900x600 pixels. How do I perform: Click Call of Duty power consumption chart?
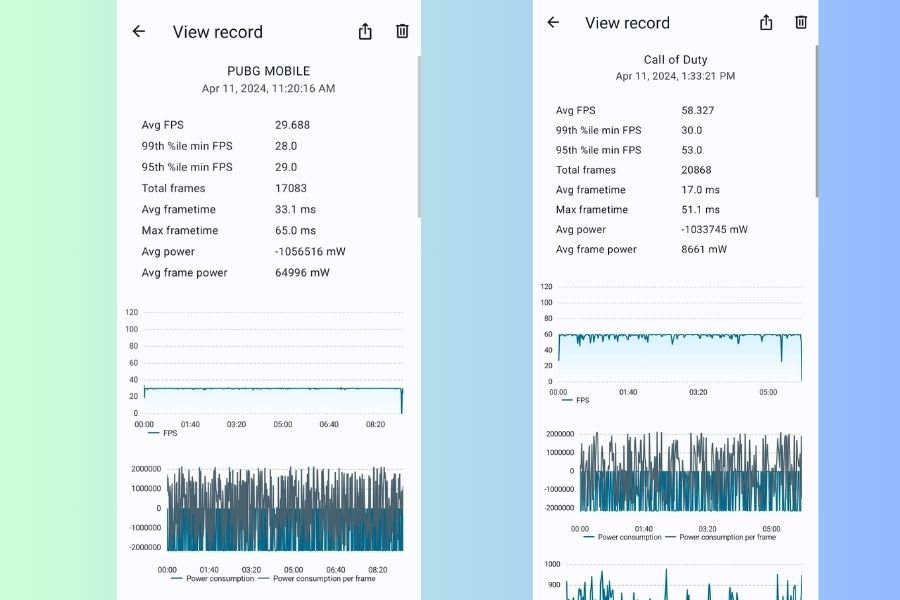690,472
